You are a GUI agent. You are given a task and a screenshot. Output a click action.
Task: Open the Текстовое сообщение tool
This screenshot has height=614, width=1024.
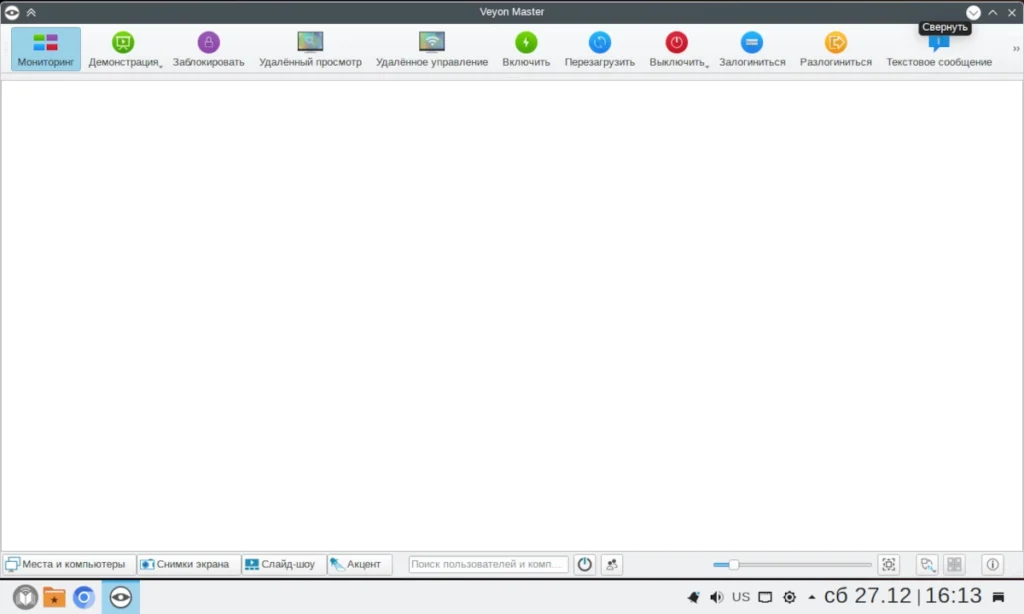click(x=938, y=49)
